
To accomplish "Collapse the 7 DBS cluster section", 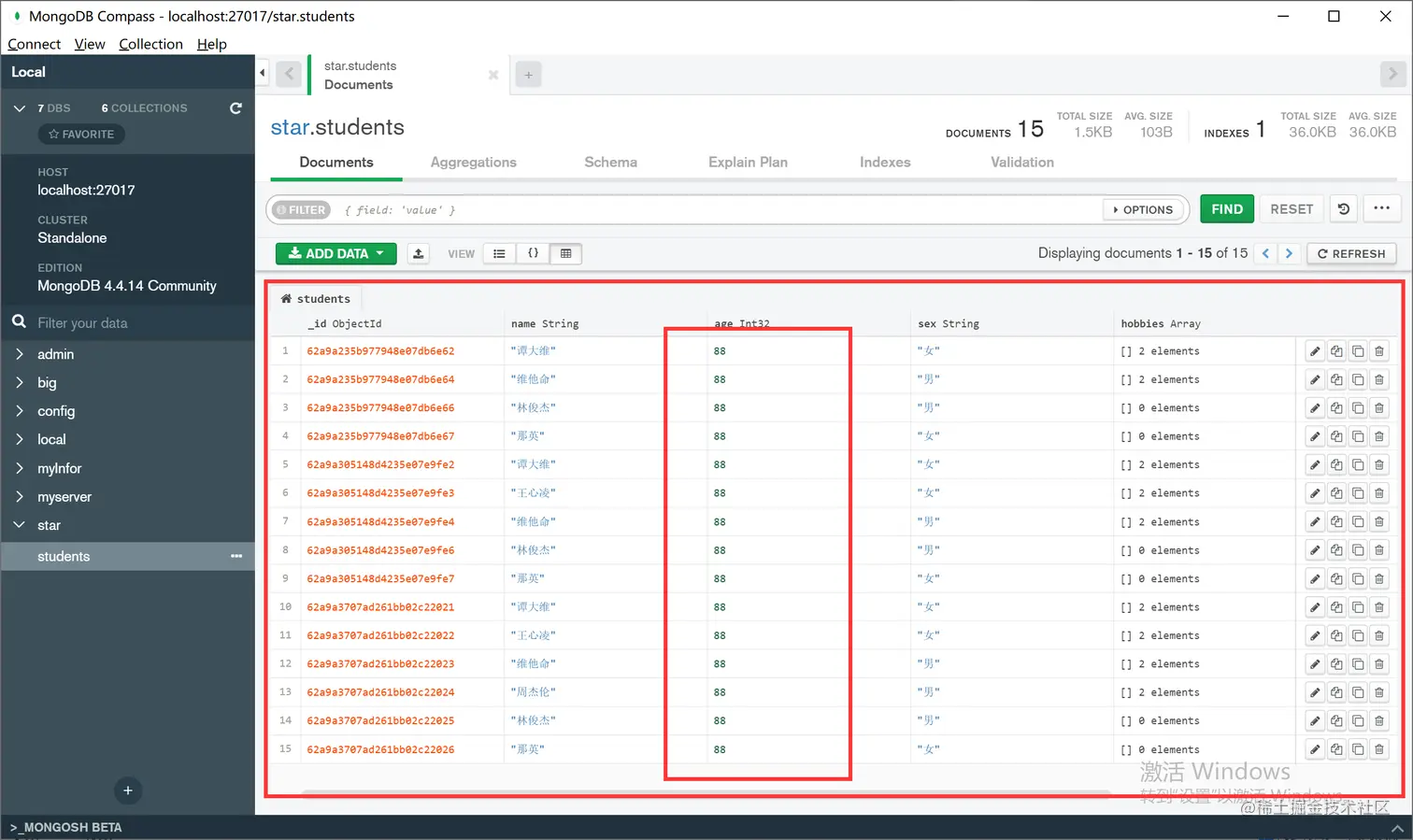I will [19, 108].
